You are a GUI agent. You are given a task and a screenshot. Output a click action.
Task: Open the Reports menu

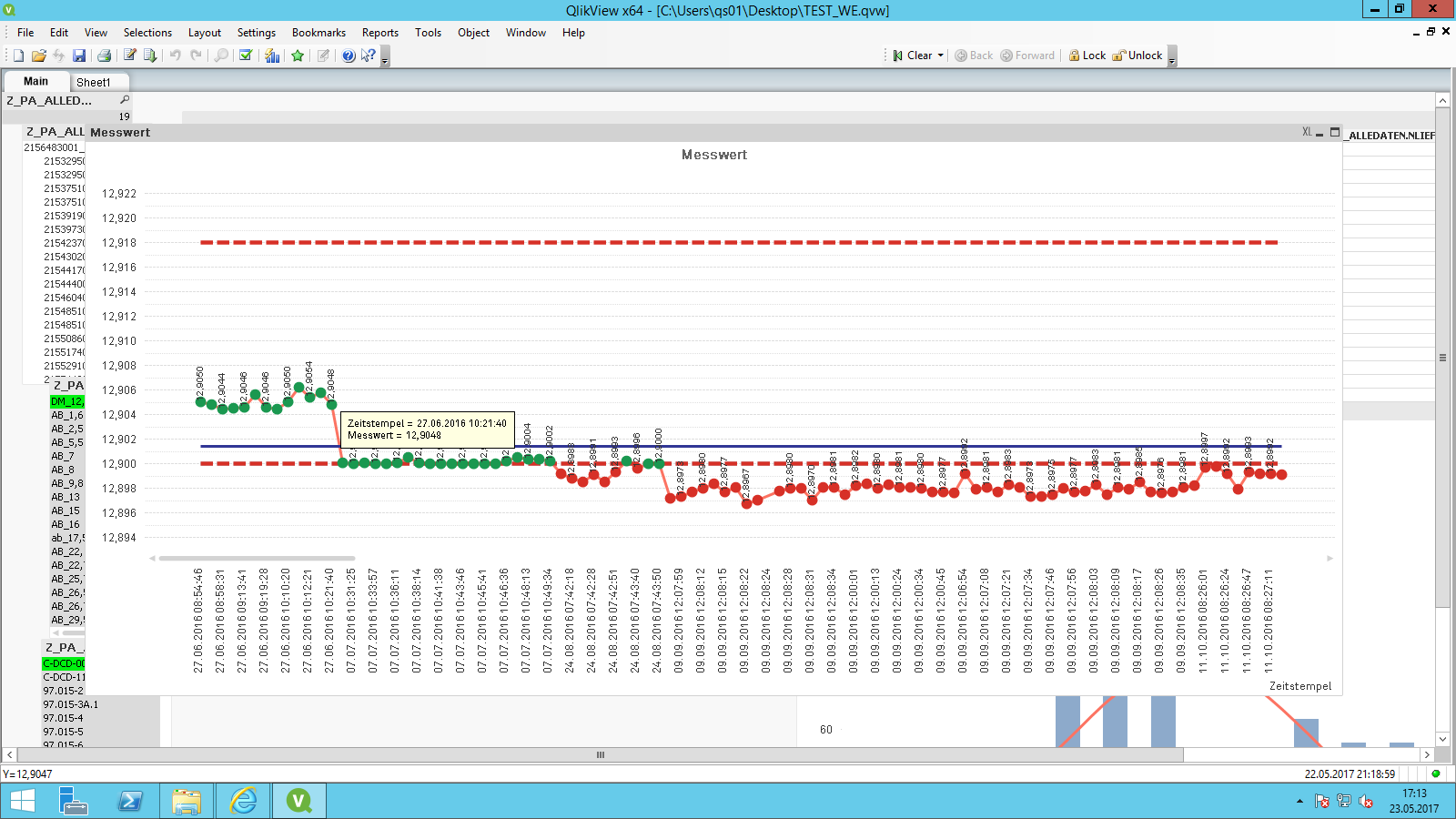(x=380, y=33)
